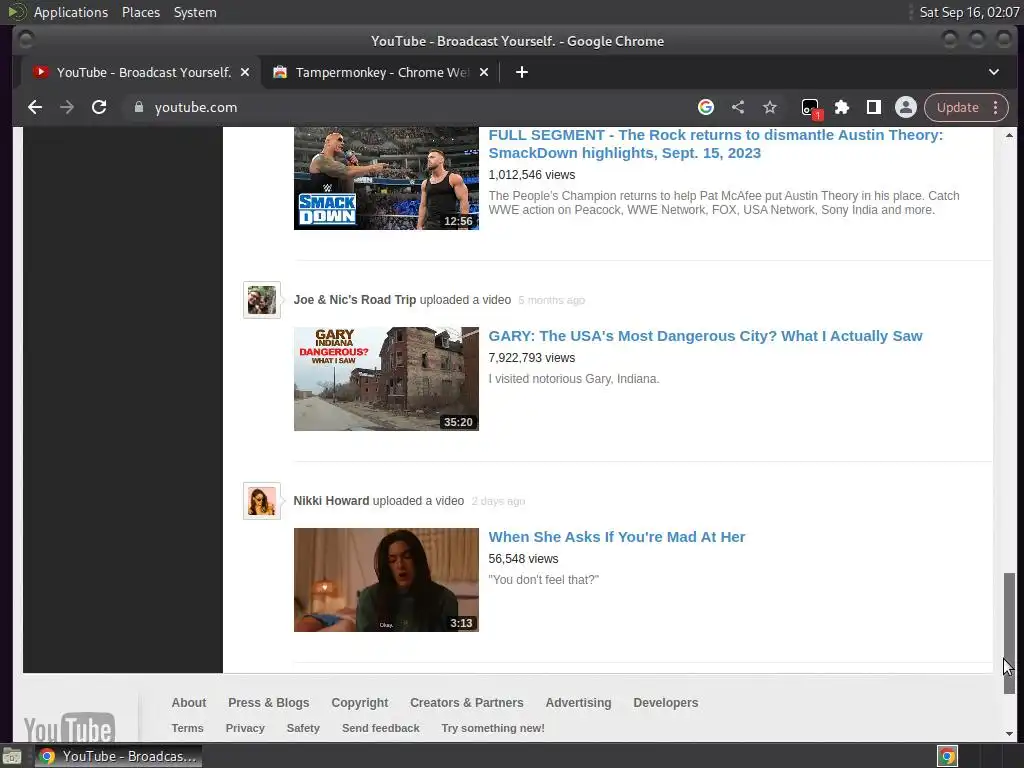This screenshot has width=1024, height=768.
Task: Click the page vertical scrollbar thumb
Action: click(x=1009, y=633)
